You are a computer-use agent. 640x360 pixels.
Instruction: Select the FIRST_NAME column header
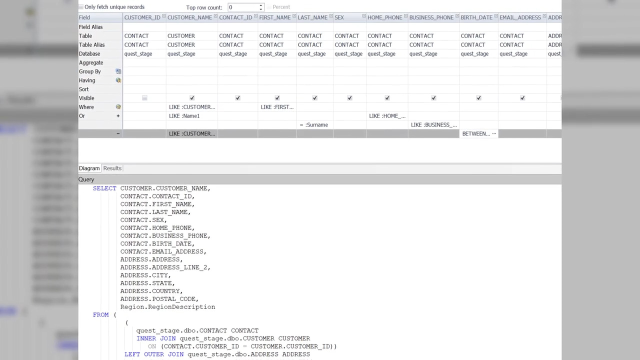pos(277,18)
